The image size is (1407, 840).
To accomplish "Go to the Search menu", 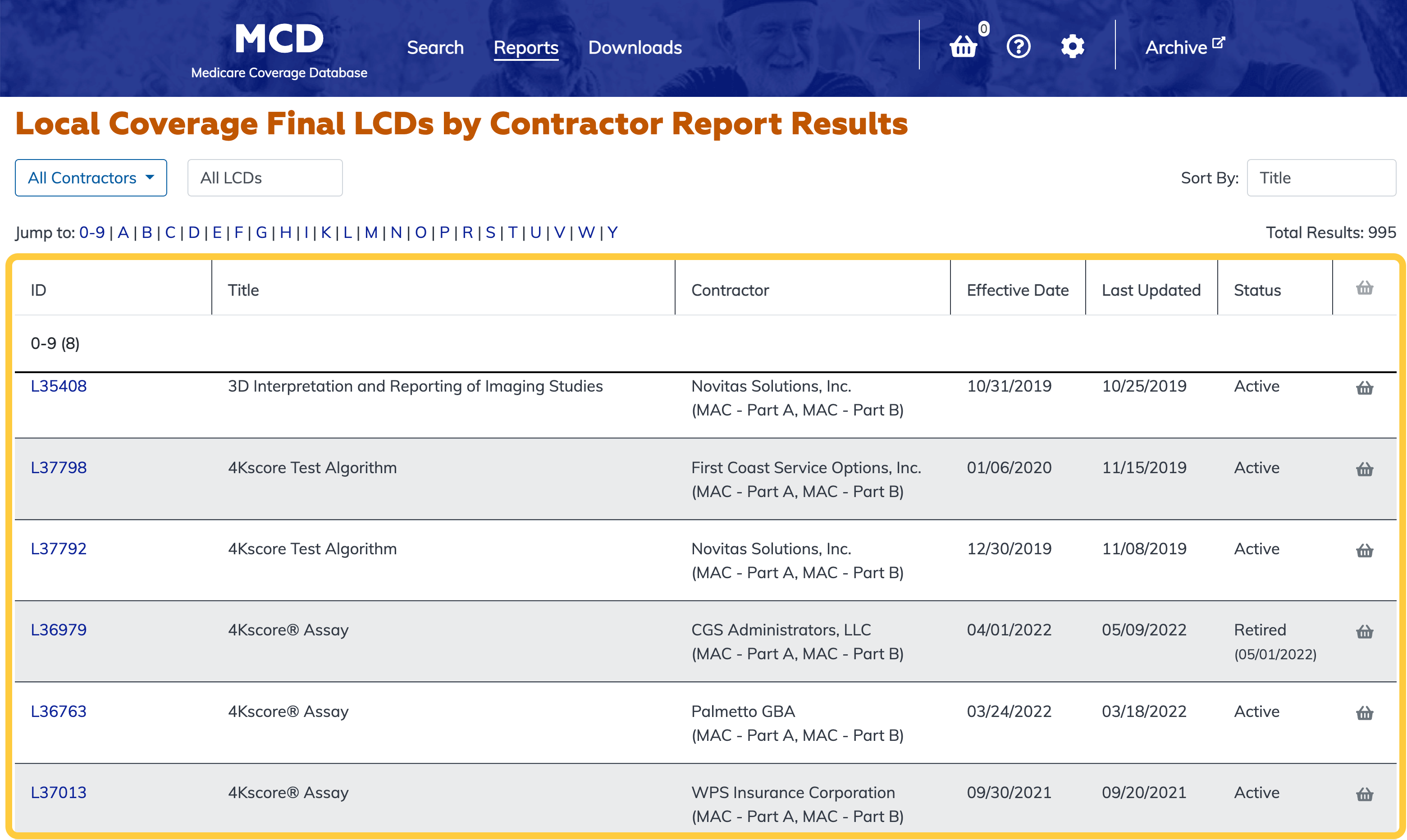I will point(434,48).
